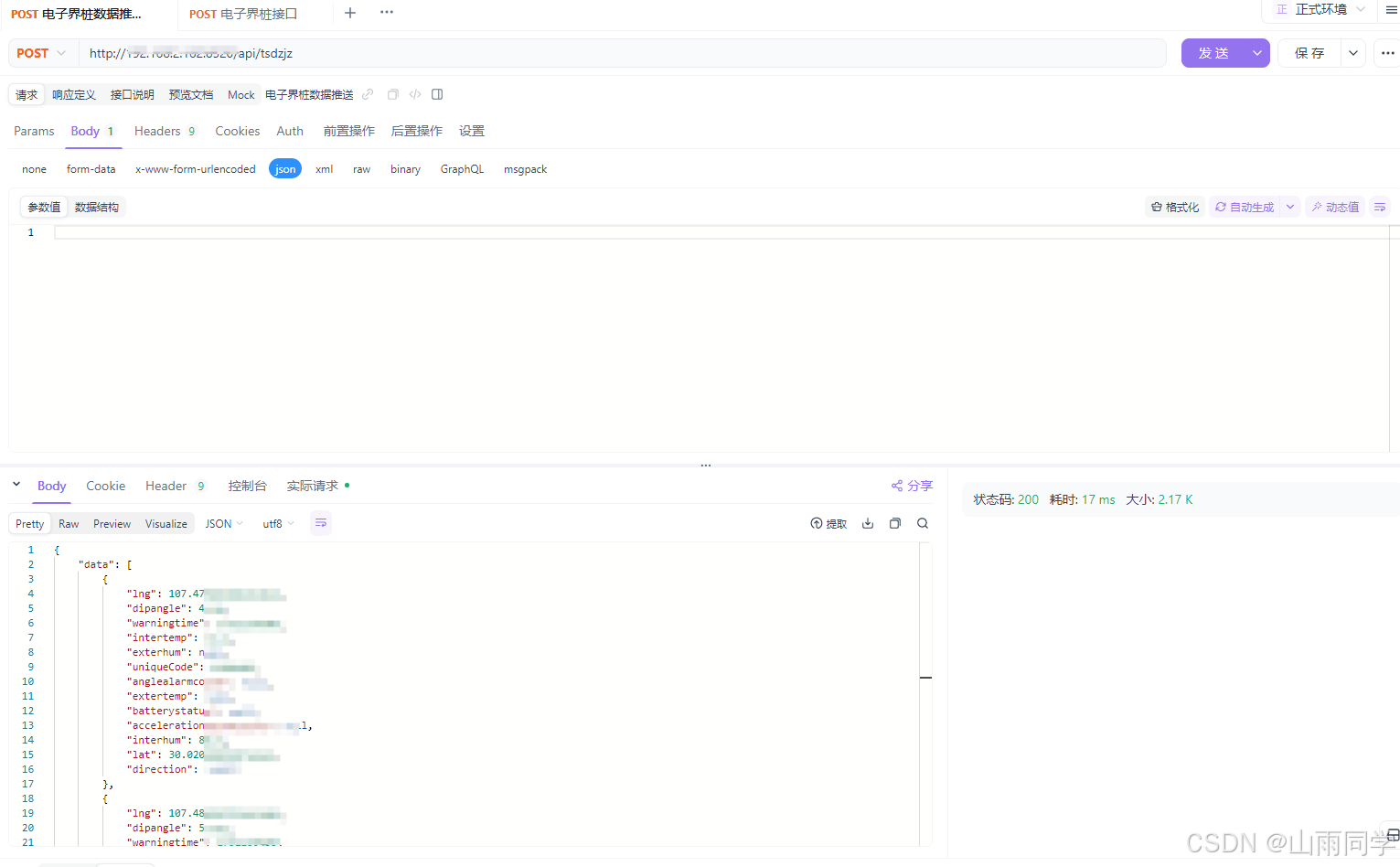1400x867 pixels.
Task: Click 发送 send button
Action: click(1213, 53)
